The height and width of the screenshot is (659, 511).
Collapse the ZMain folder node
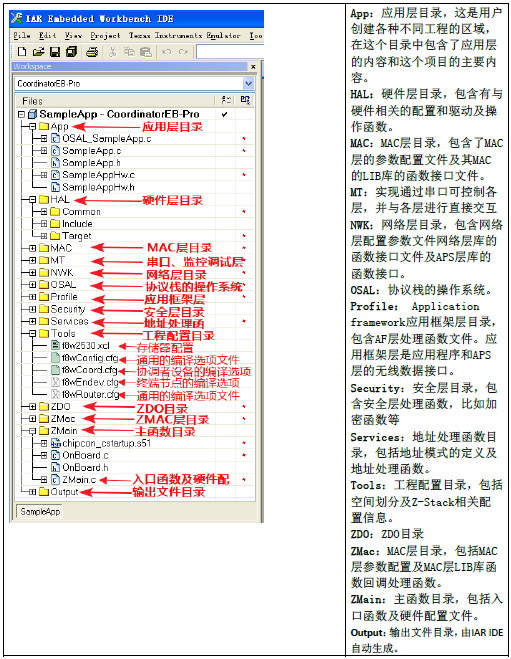(33, 431)
